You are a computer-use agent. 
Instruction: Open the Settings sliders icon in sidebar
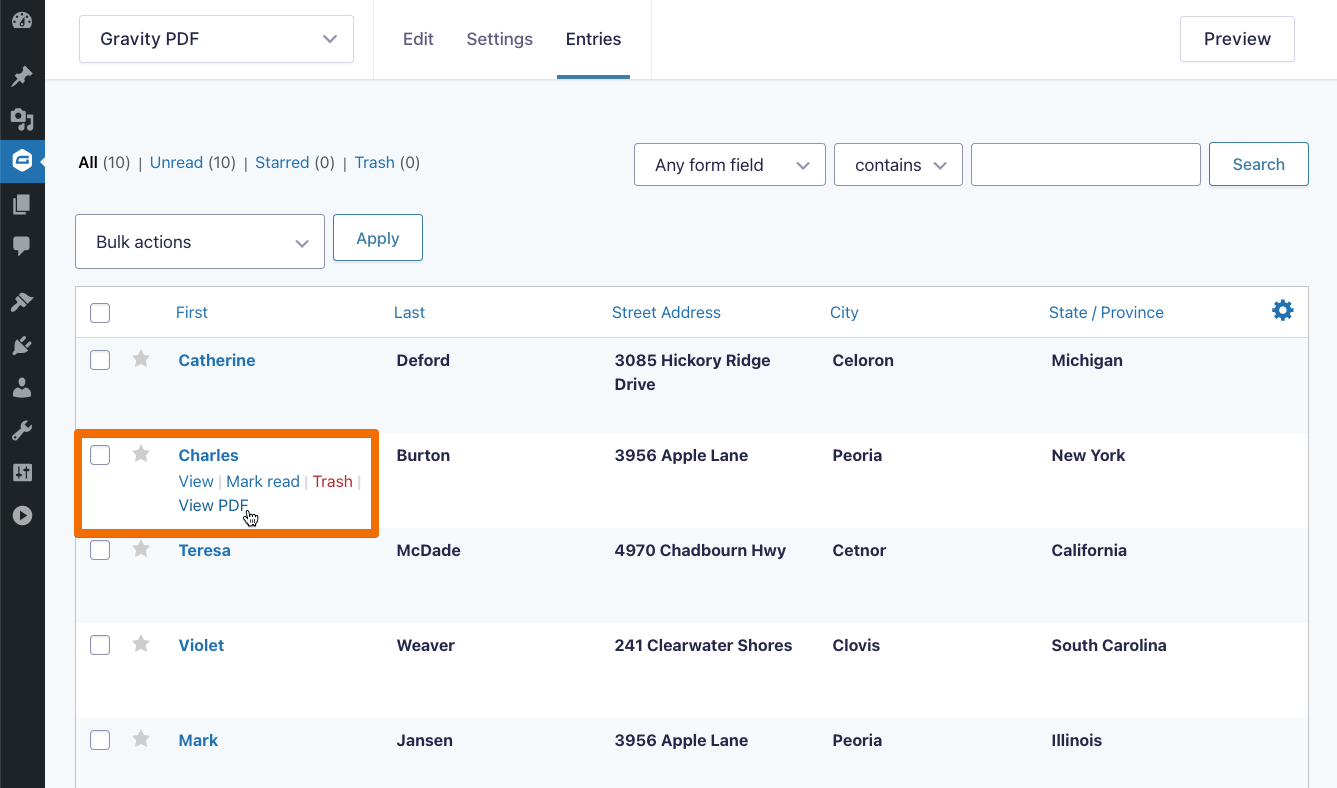pyautogui.click(x=22, y=473)
